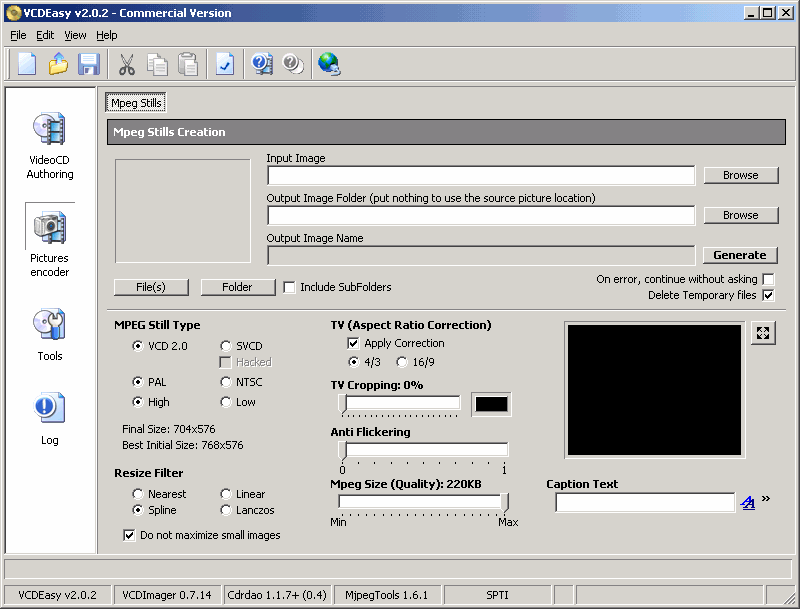
Task: Click the Open file folder icon
Action: click(58, 64)
